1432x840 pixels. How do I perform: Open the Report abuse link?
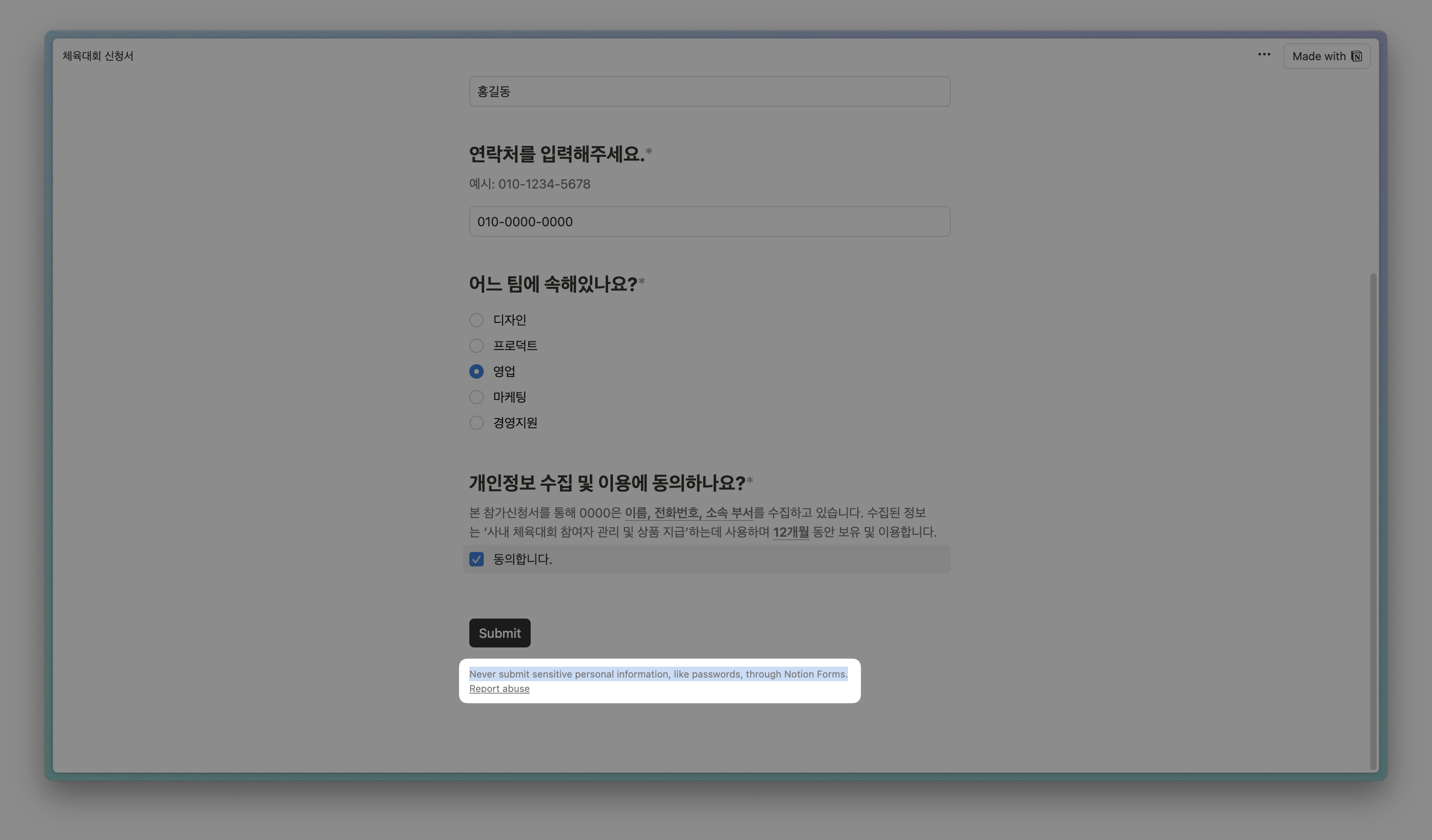[499, 689]
